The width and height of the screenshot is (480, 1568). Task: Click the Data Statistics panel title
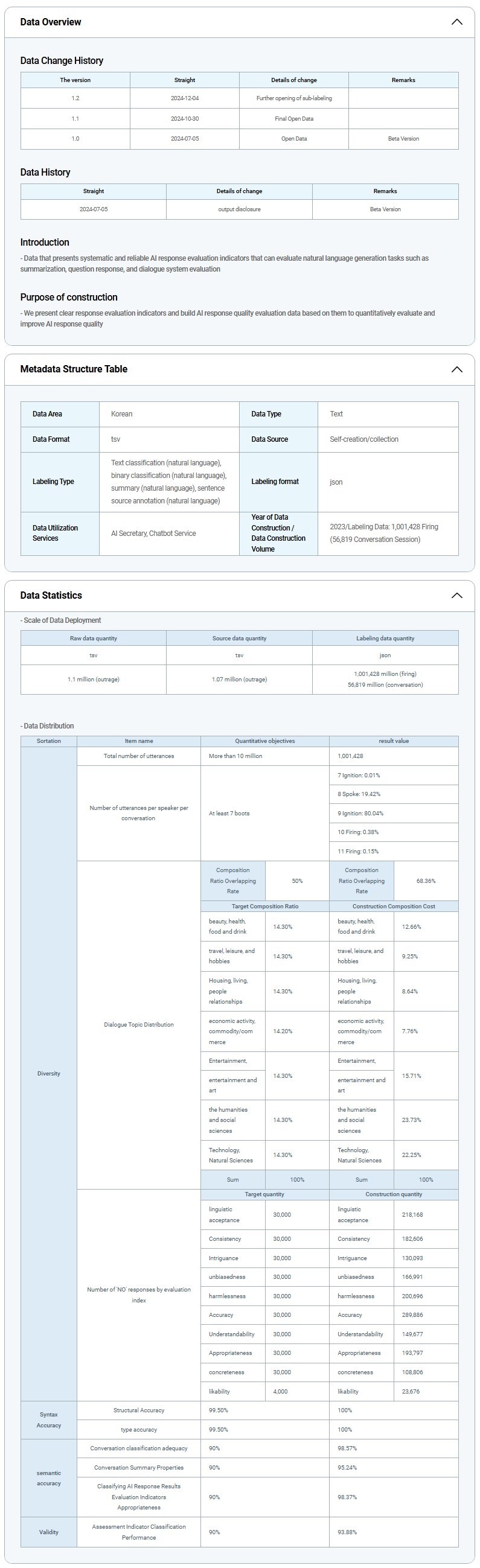tap(51, 595)
